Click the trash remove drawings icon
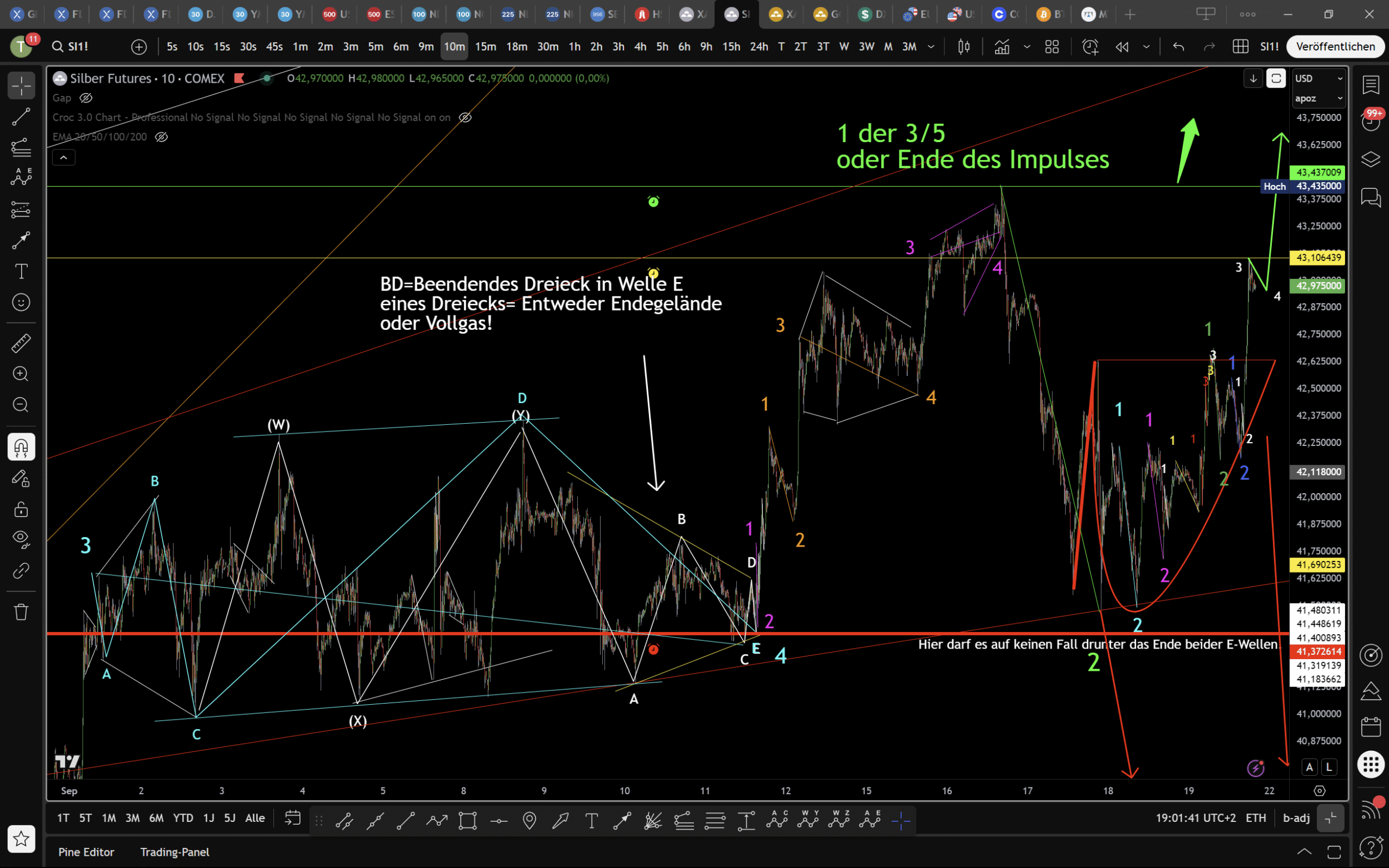Image resolution: width=1389 pixels, height=868 pixels. (21, 612)
